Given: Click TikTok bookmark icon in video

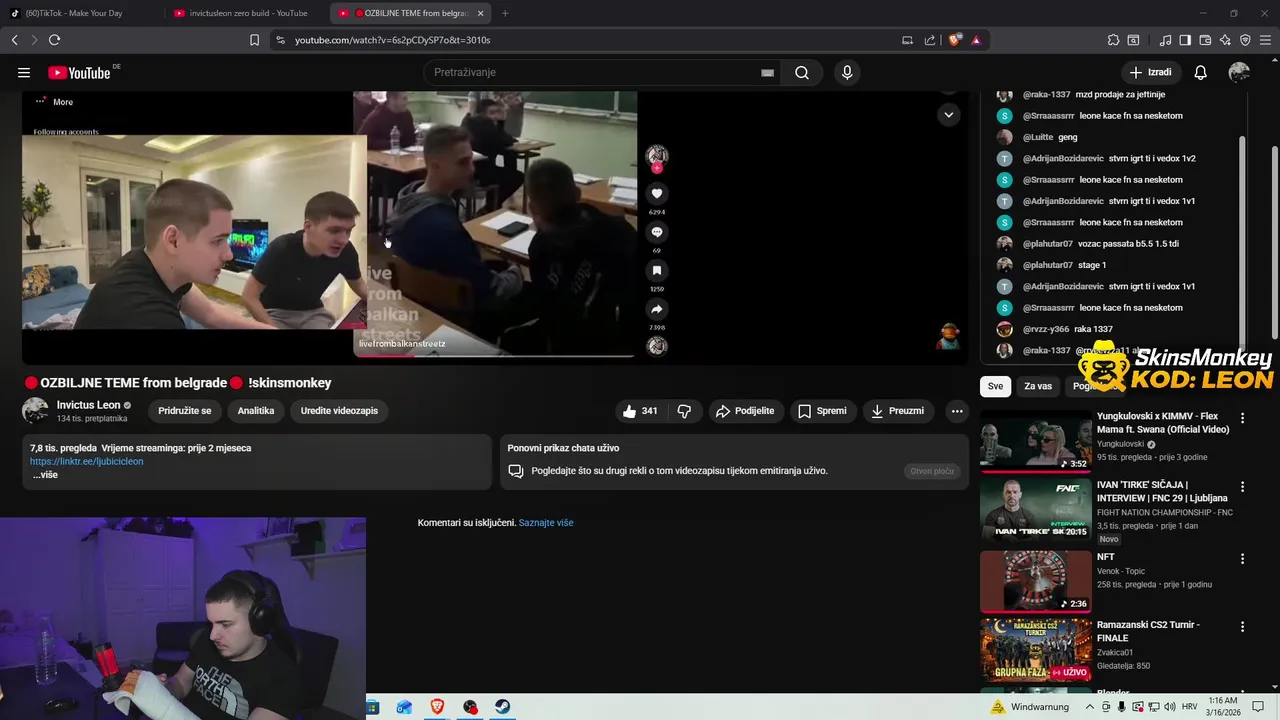Looking at the screenshot, I should click(657, 270).
